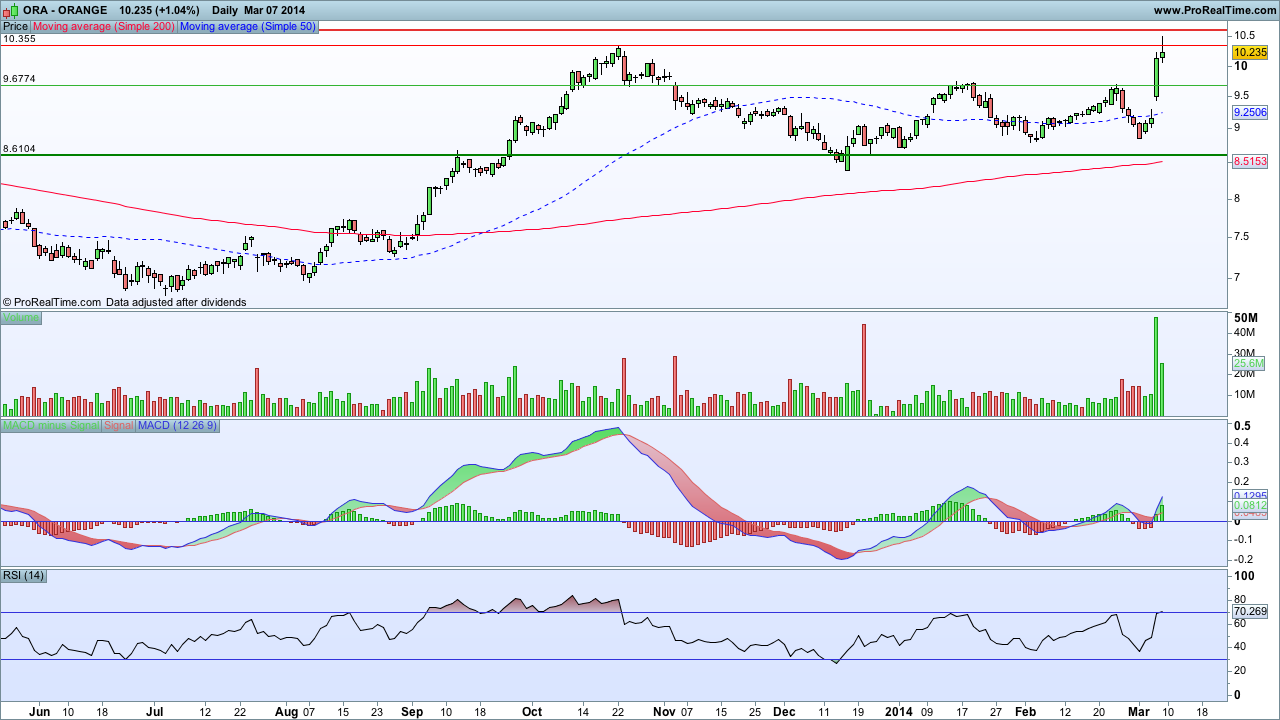Screen dimensions: 1280x720
Task: Click the red 8.5153 moving average value tag
Action: pos(1251,161)
